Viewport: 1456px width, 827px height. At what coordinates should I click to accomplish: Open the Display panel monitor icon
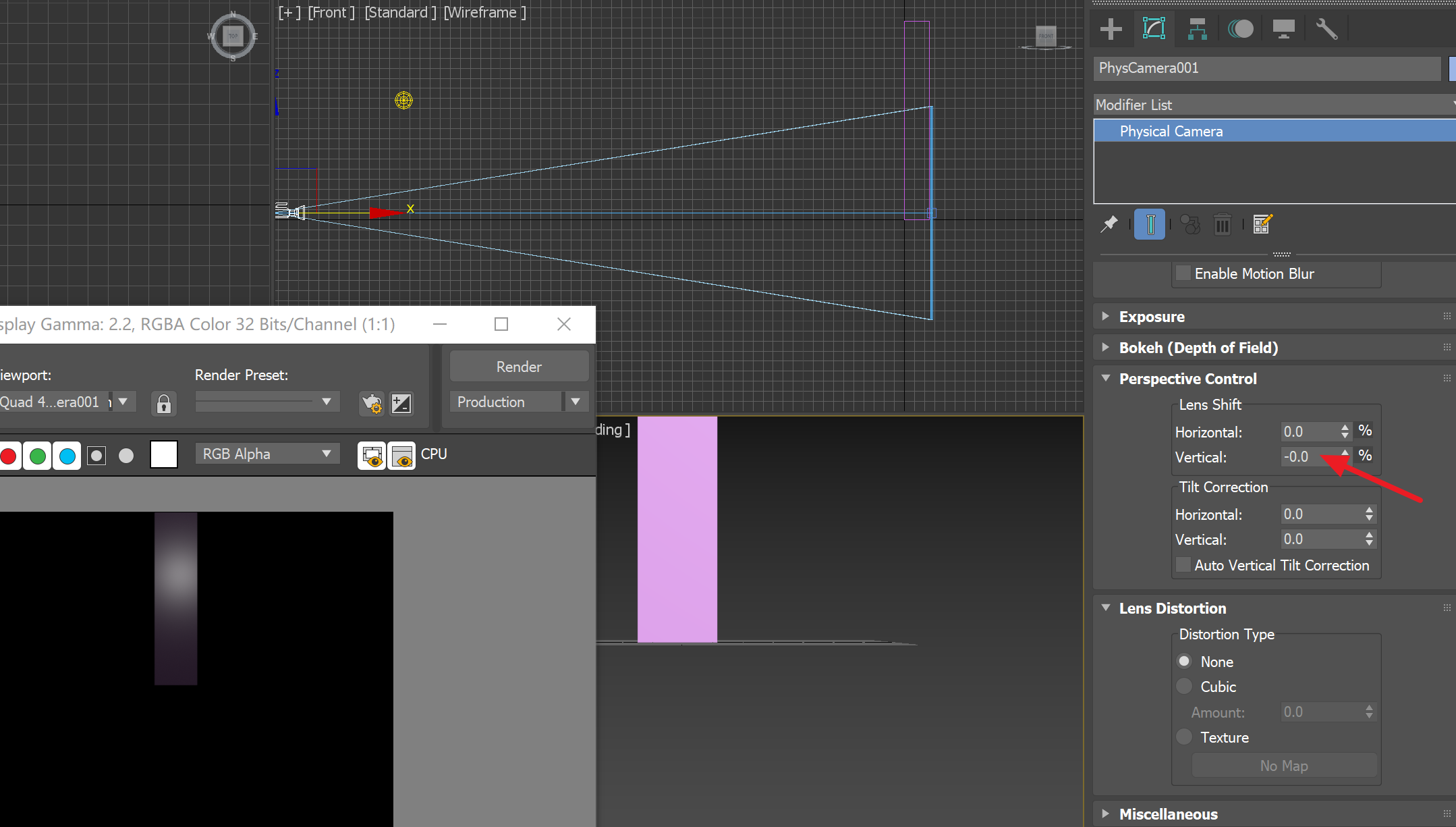pos(1283,29)
